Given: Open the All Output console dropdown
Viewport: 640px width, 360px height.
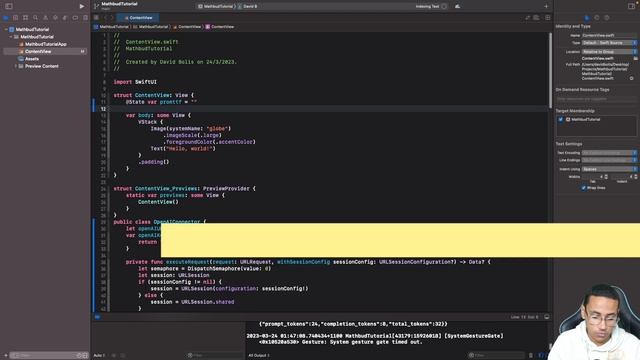Looking at the screenshot, I should tap(259, 356).
